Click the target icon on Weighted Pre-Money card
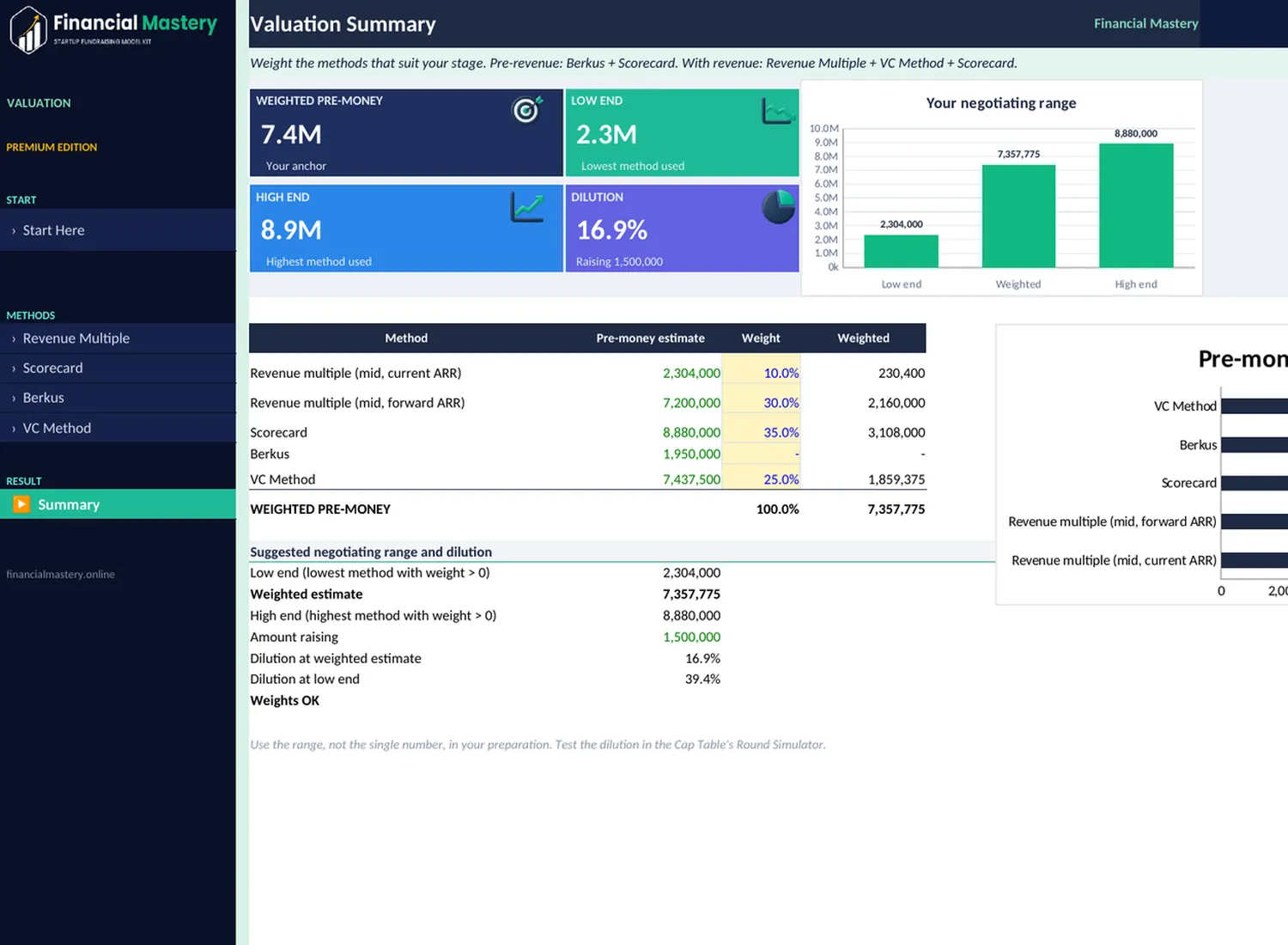Image resolution: width=1288 pixels, height=945 pixels. pyautogui.click(x=527, y=109)
